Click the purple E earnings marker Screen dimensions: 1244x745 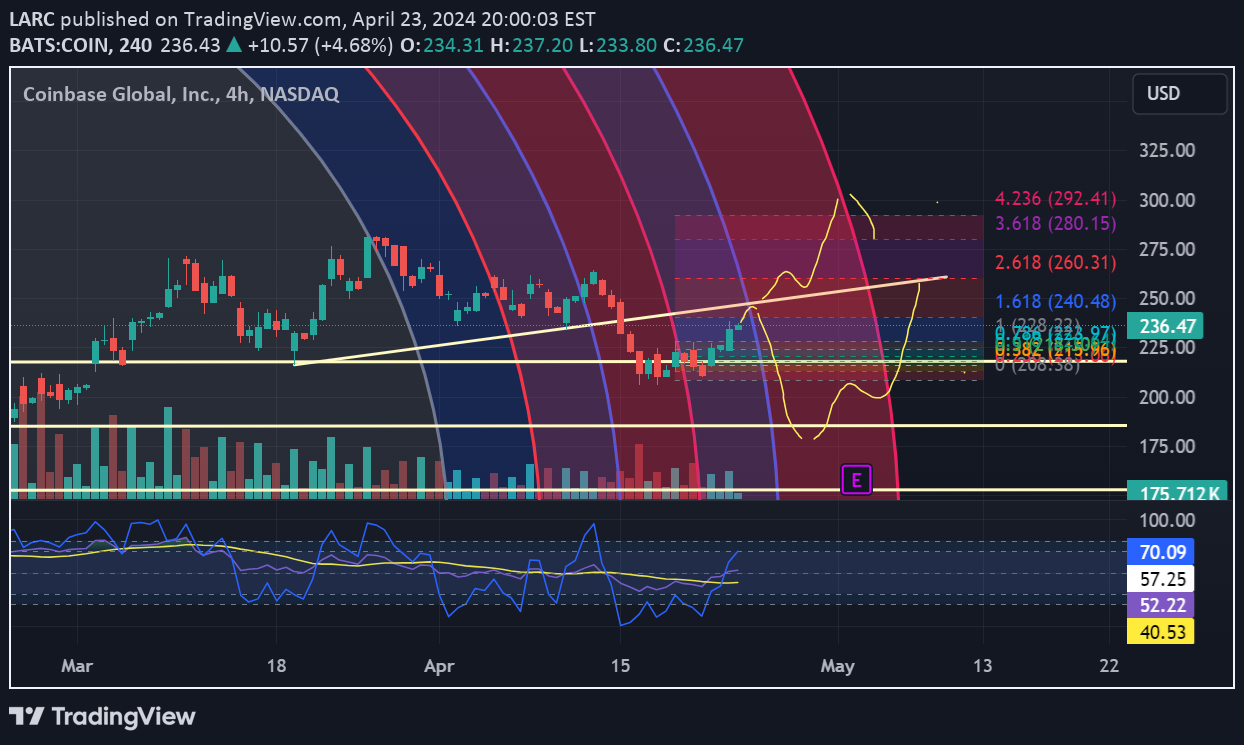click(856, 480)
